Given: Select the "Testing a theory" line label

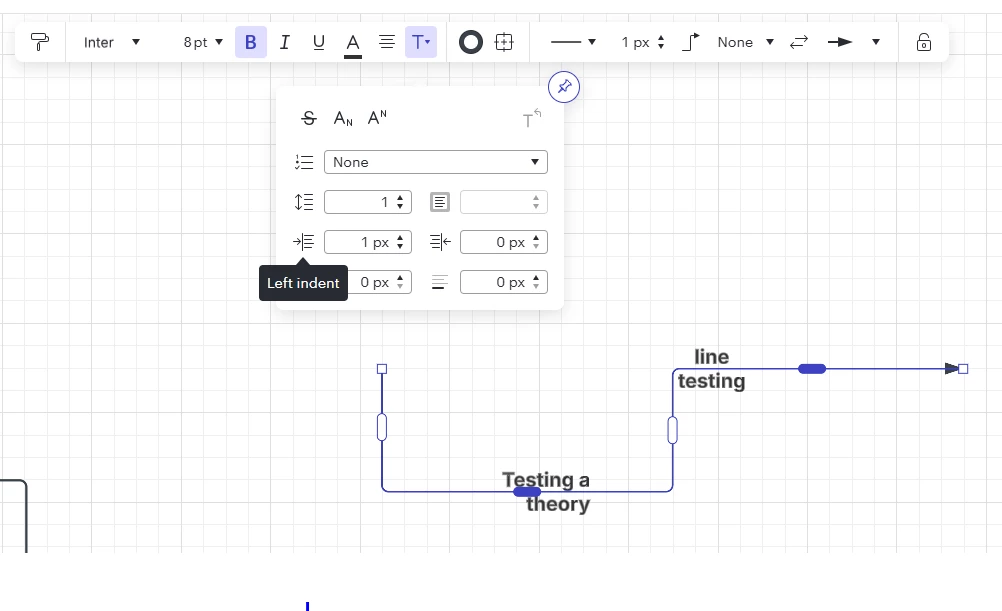Looking at the screenshot, I should (x=546, y=491).
